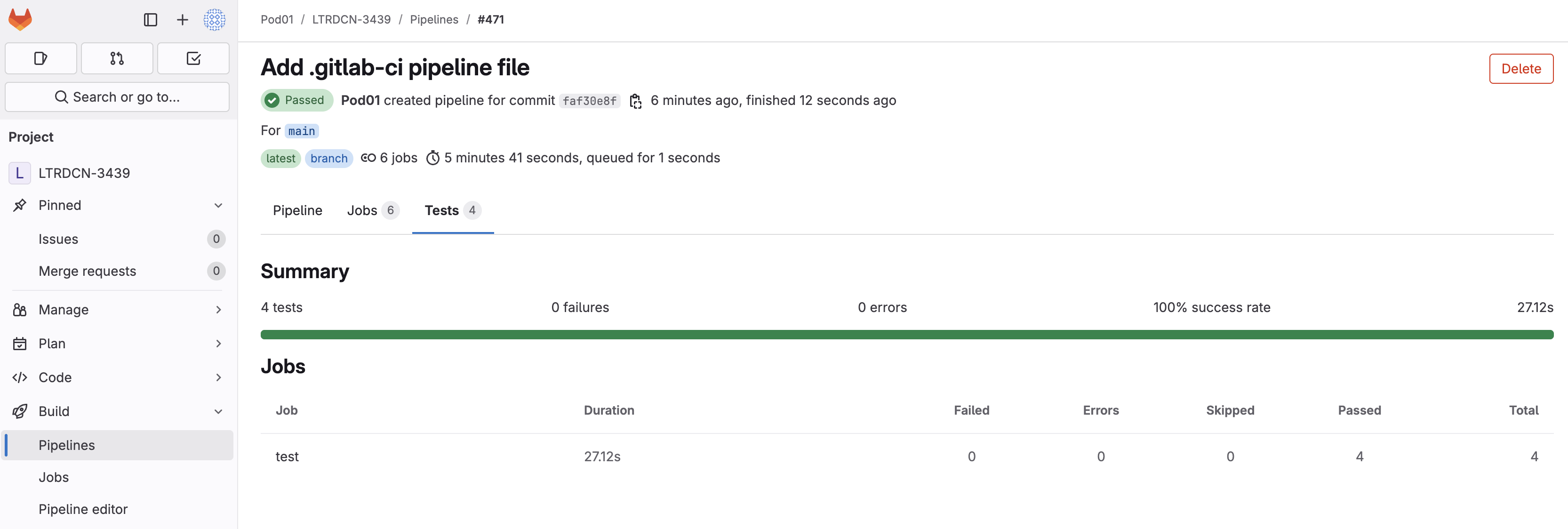This screenshot has height=529, width=1568.
Task: Click the Search or go to field
Action: tap(117, 97)
